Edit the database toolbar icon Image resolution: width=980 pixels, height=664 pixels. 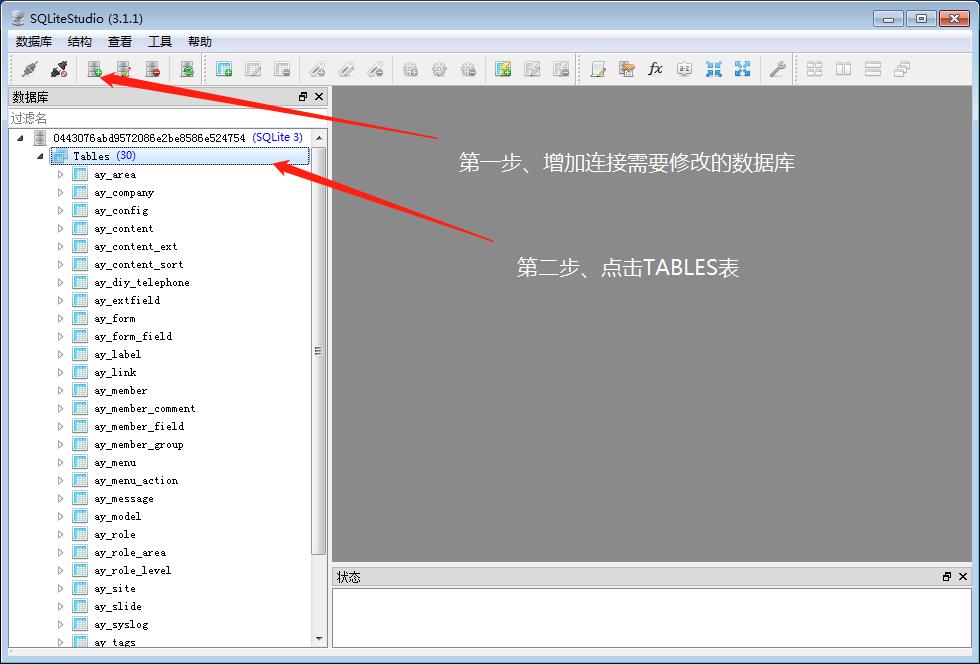click(124, 69)
